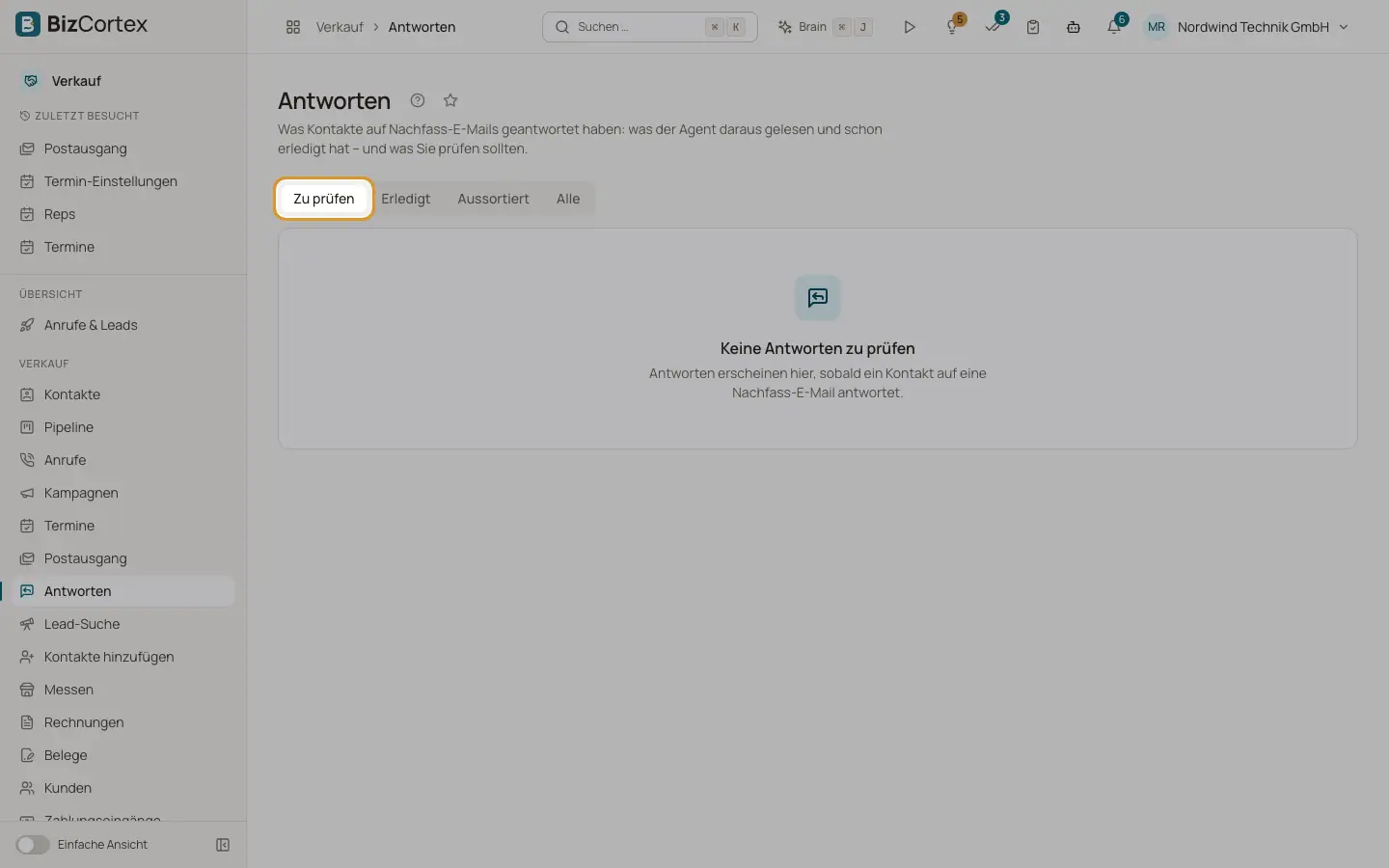Open the double-check icon with badge 3
Screen dimensions: 1389x868
coord(994,27)
